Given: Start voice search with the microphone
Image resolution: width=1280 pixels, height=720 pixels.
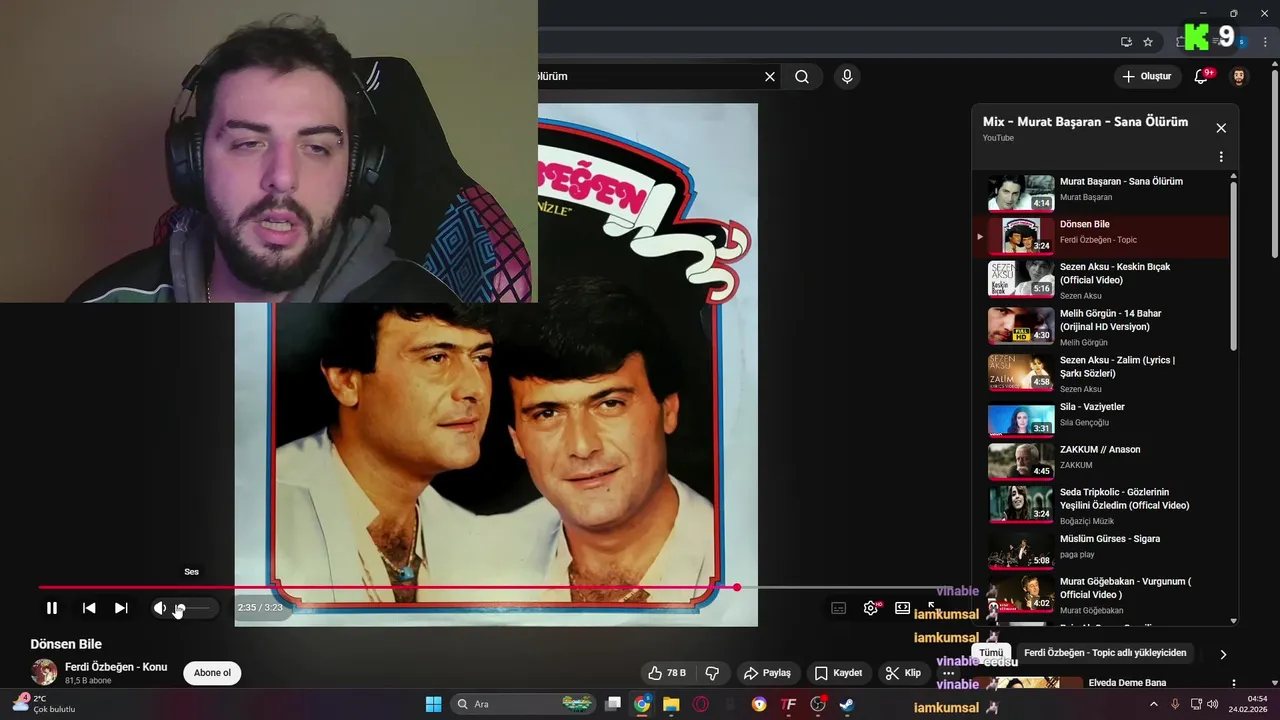Looking at the screenshot, I should coord(847,76).
